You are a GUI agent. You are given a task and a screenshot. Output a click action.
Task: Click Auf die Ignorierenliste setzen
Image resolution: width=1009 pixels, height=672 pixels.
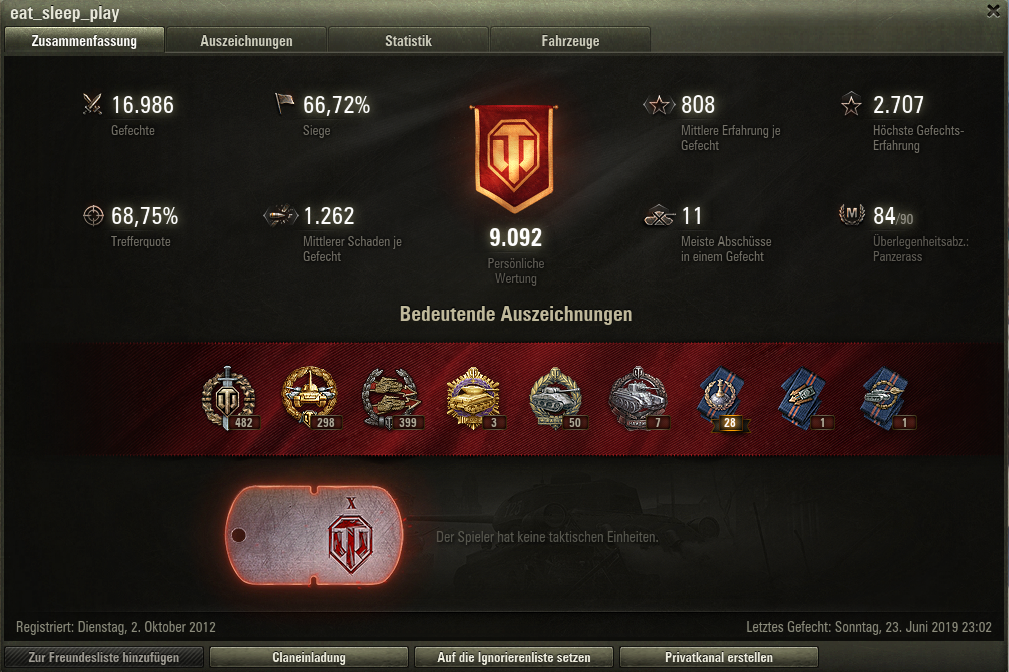pyautogui.click(x=514, y=657)
